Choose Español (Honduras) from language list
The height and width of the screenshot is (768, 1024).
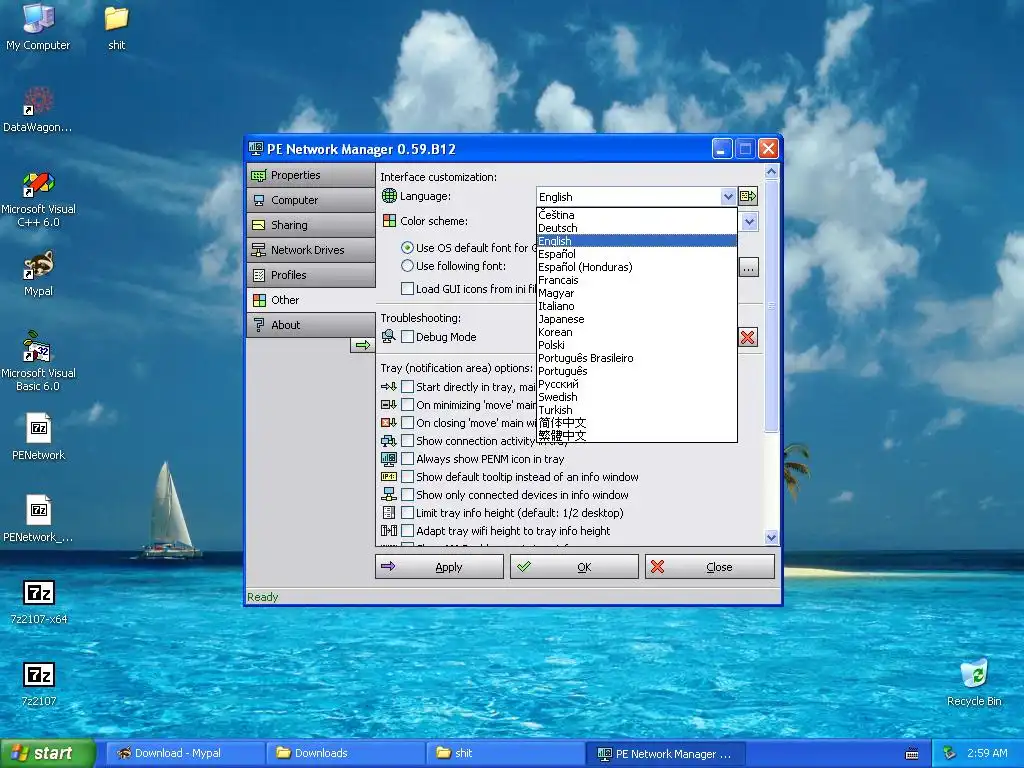pyautogui.click(x=637, y=267)
